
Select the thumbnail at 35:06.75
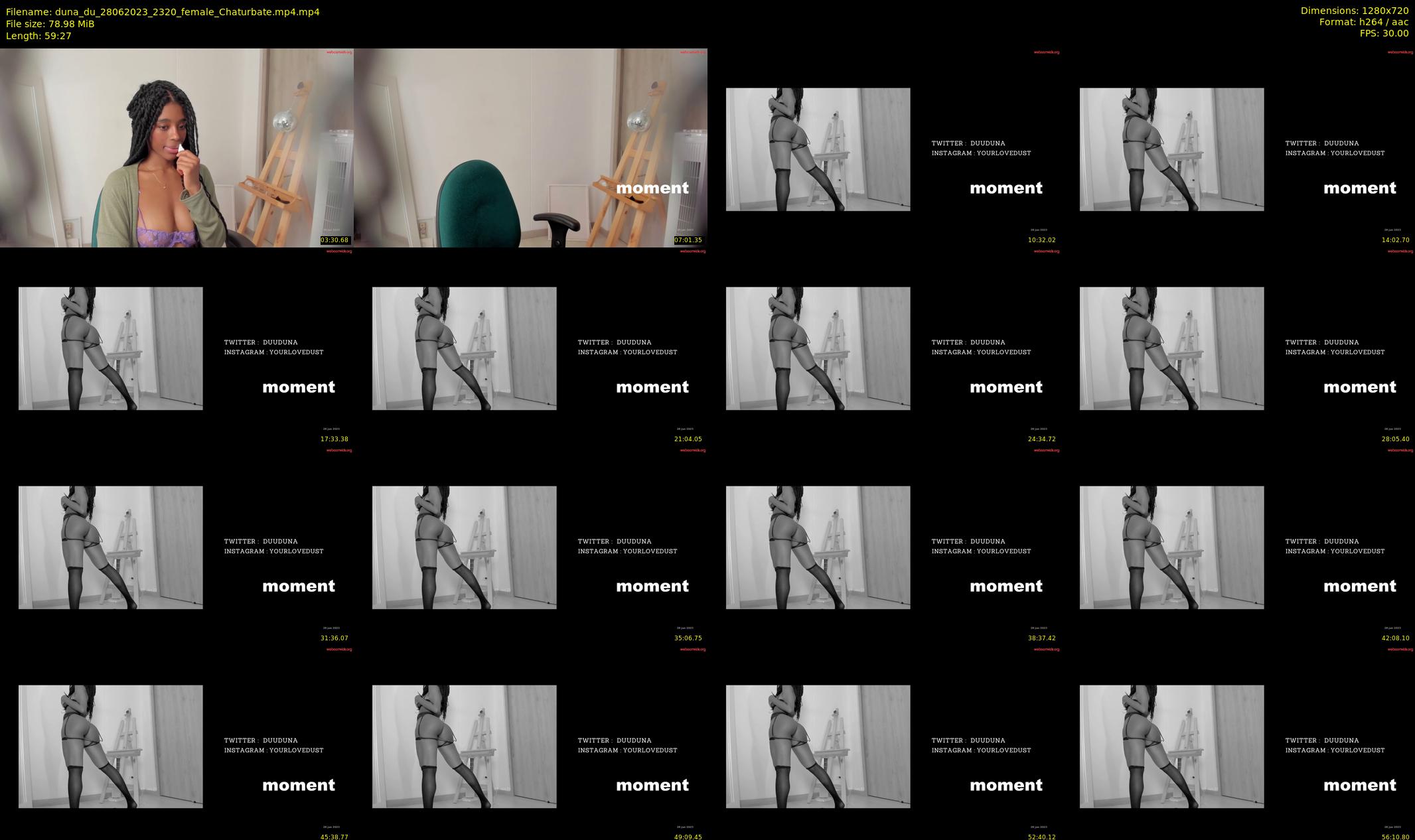(x=530, y=545)
